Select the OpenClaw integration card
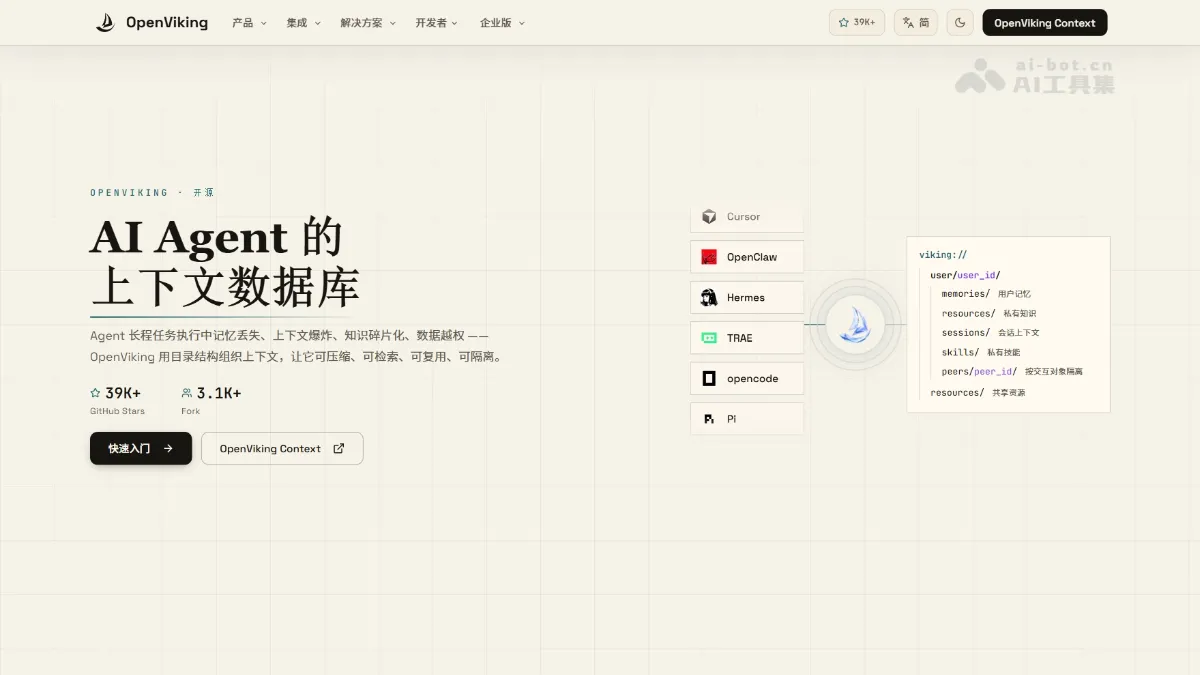The height and width of the screenshot is (675, 1200). (747, 257)
